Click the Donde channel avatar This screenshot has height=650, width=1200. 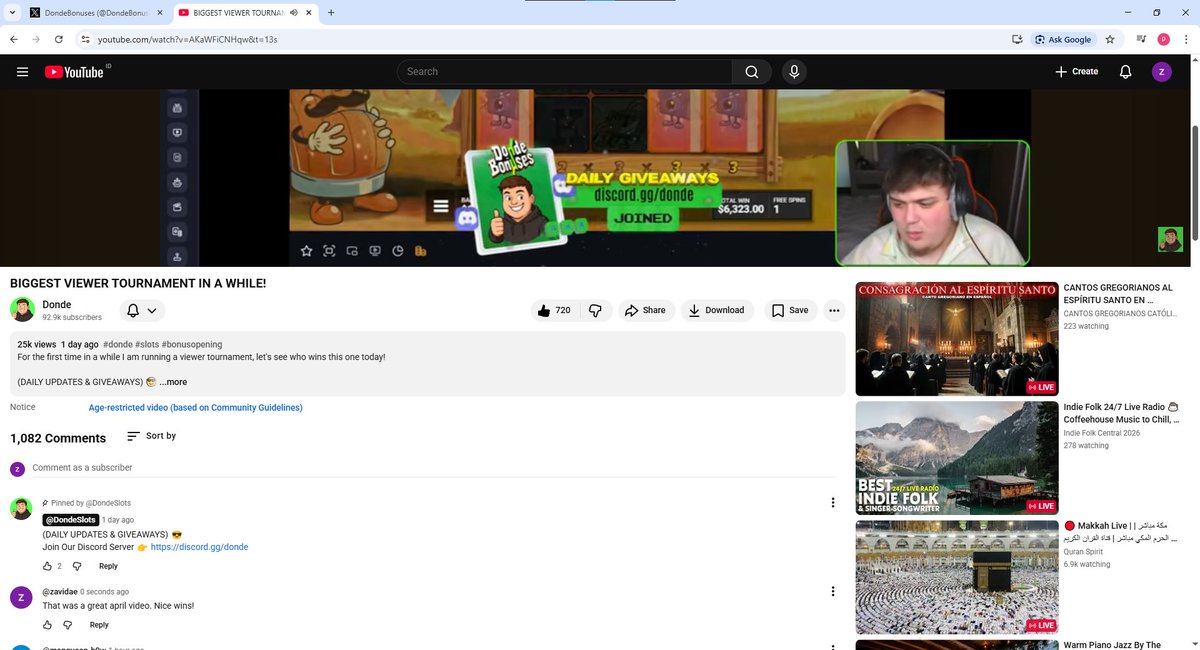[x=22, y=310]
